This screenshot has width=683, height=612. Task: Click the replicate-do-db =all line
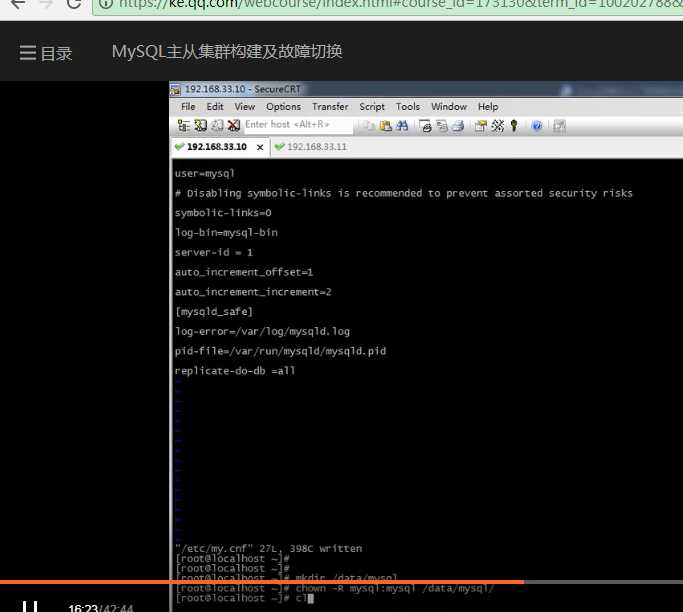235,371
